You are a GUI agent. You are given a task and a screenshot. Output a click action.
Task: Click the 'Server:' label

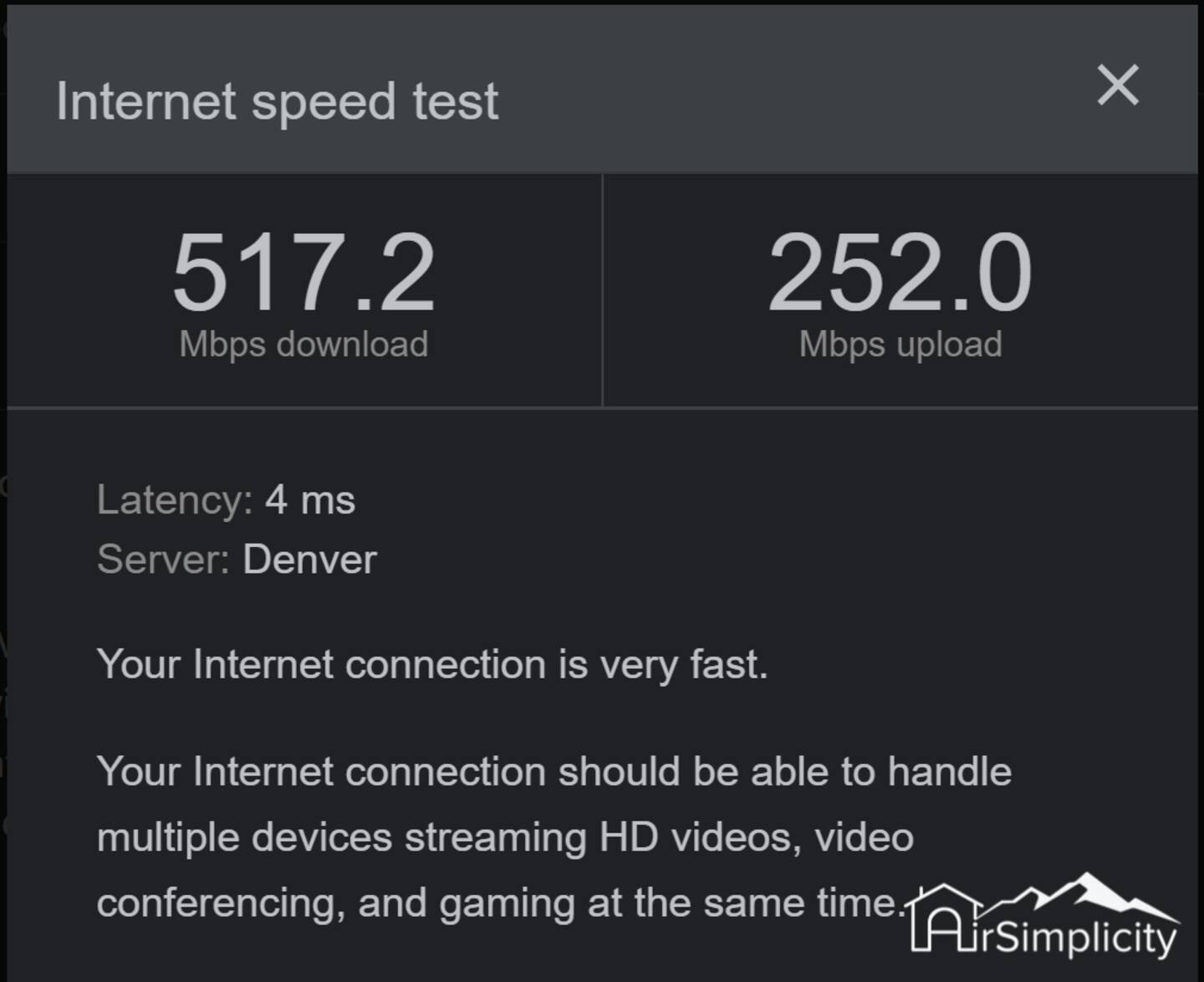point(163,560)
